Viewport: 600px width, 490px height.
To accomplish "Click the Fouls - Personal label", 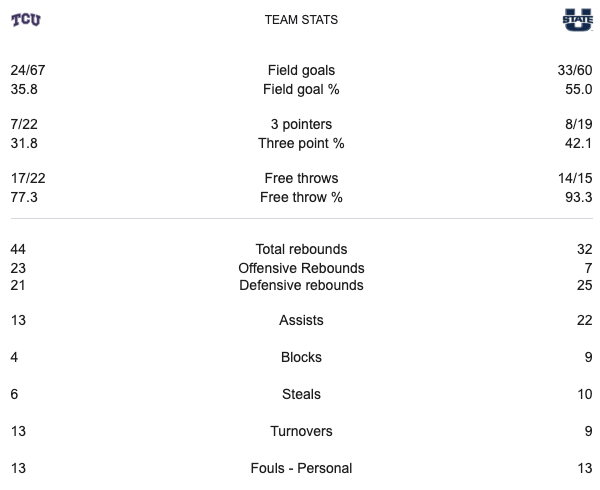I will click(301, 468).
